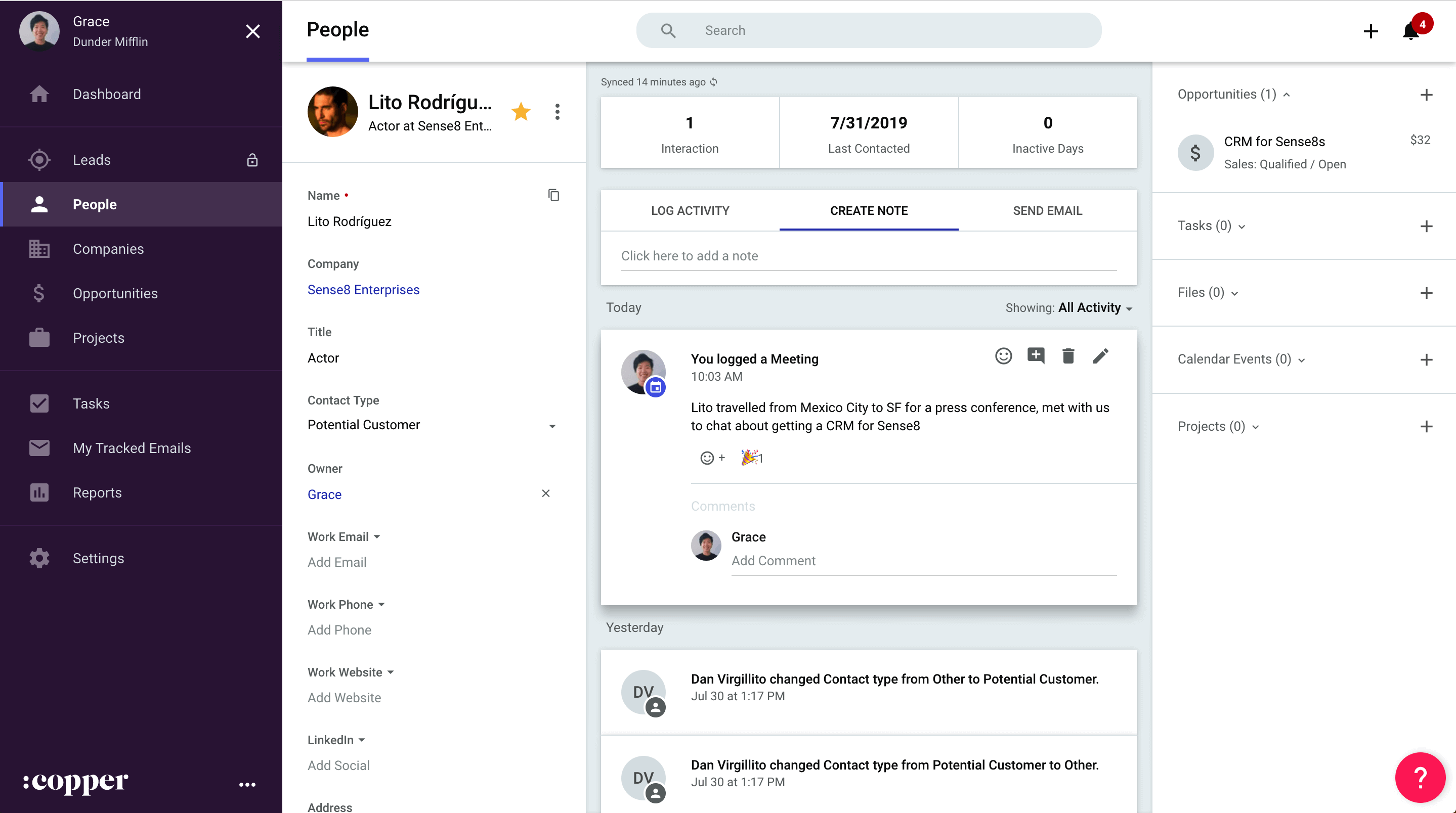
Task: Select the CREATE NOTE tab
Action: click(869, 210)
